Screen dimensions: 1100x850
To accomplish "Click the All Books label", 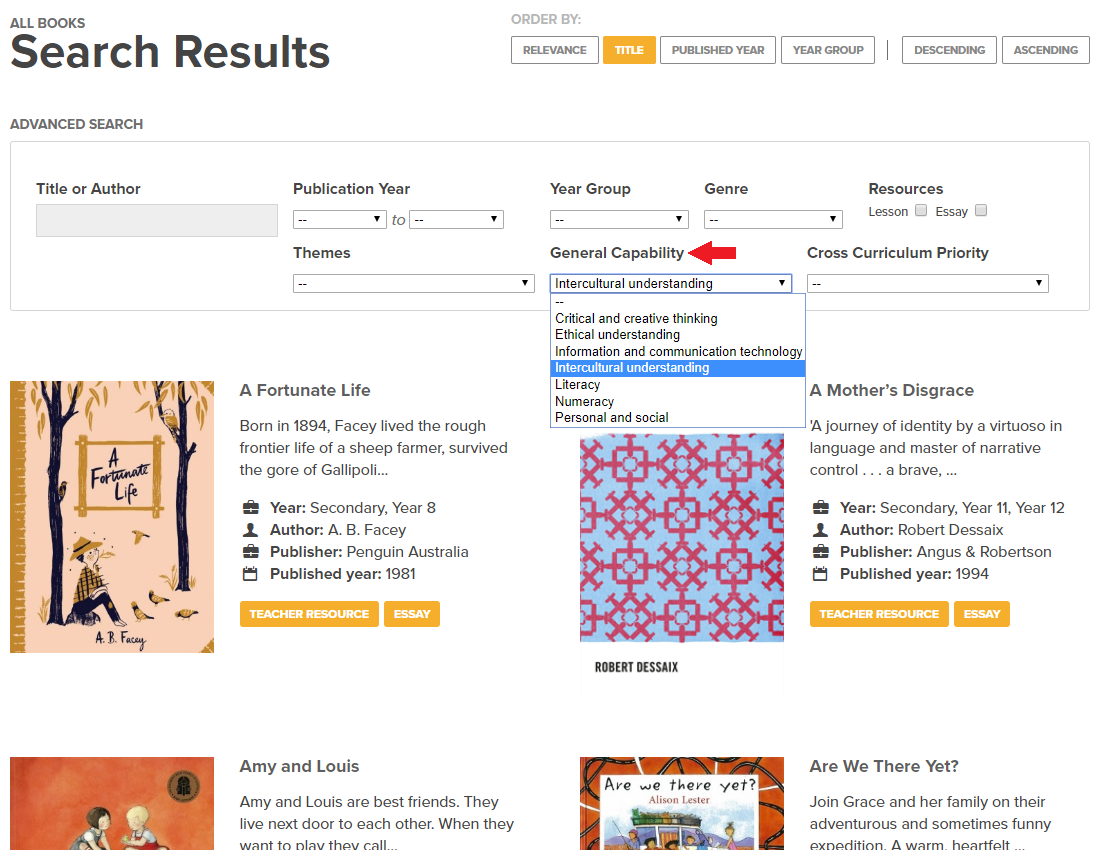I will tap(48, 23).
